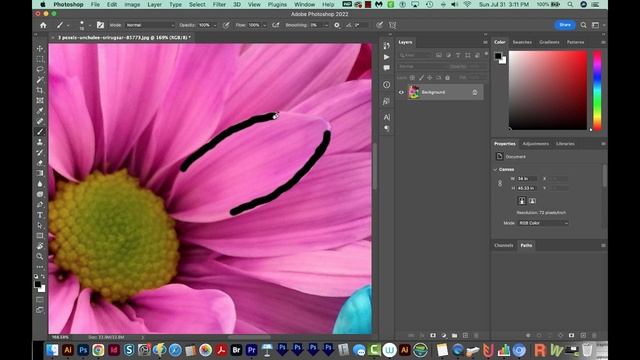The width and height of the screenshot is (640, 360).
Task: Select the Frame tool
Action: point(40,100)
